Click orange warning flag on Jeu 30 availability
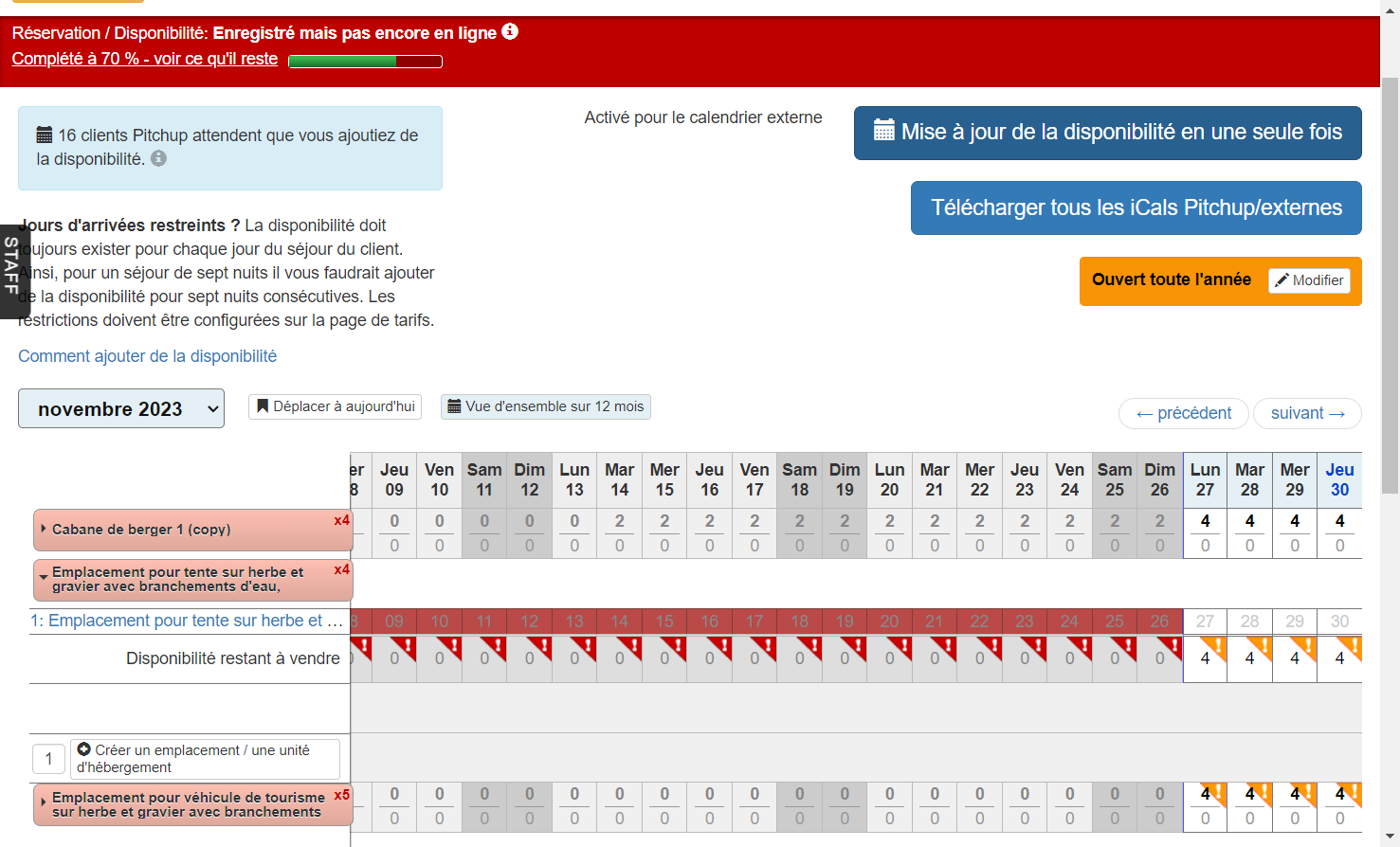 [x=1351, y=647]
